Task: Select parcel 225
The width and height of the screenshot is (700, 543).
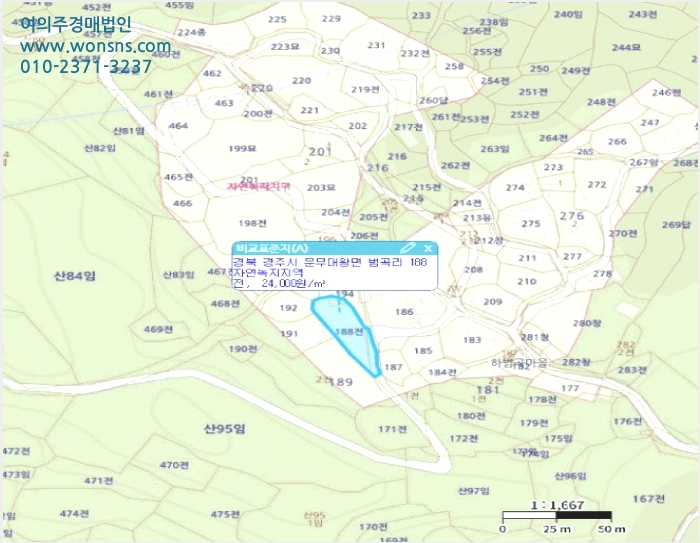Action: coord(277,19)
